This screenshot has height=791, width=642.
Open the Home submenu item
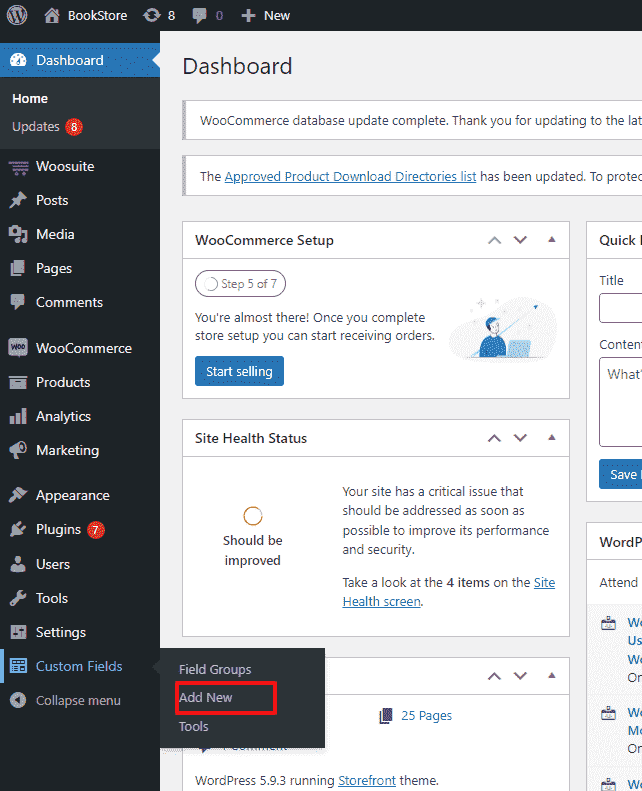(30, 99)
